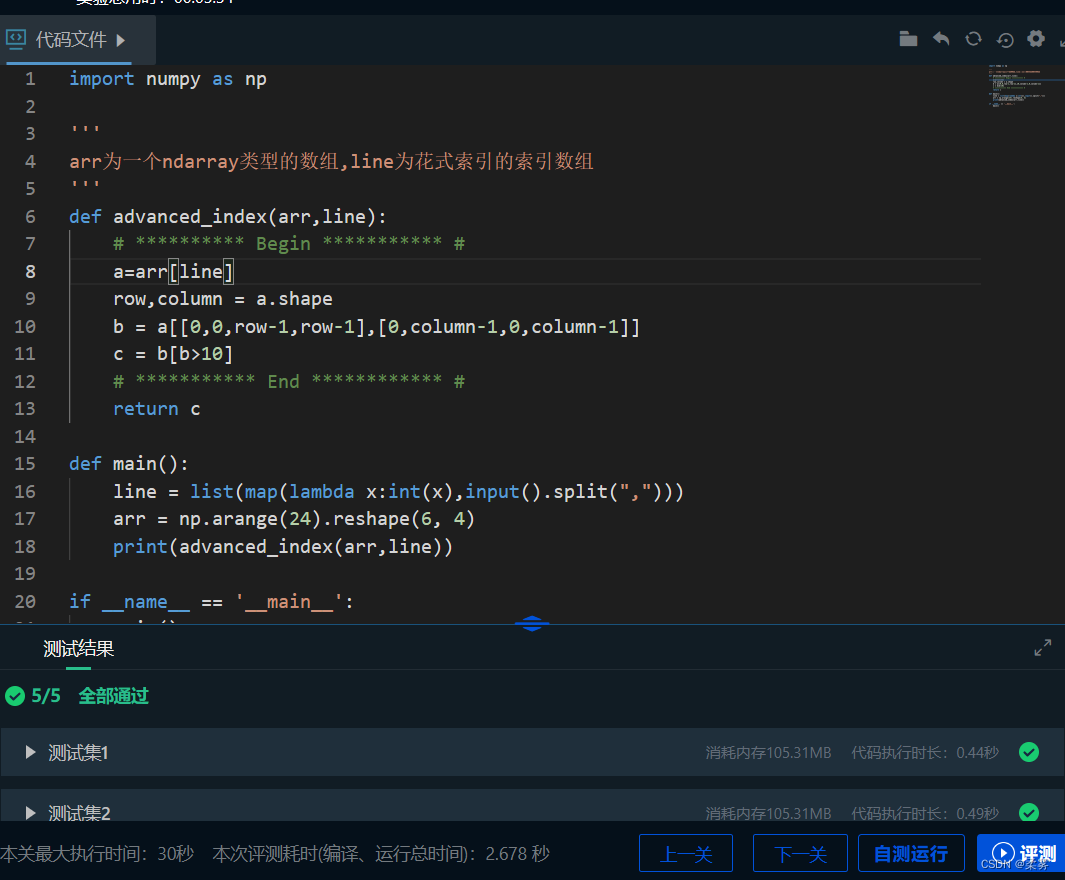Expand the 测试集2 test set entry
1065x880 pixels.
pyautogui.click(x=30, y=812)
